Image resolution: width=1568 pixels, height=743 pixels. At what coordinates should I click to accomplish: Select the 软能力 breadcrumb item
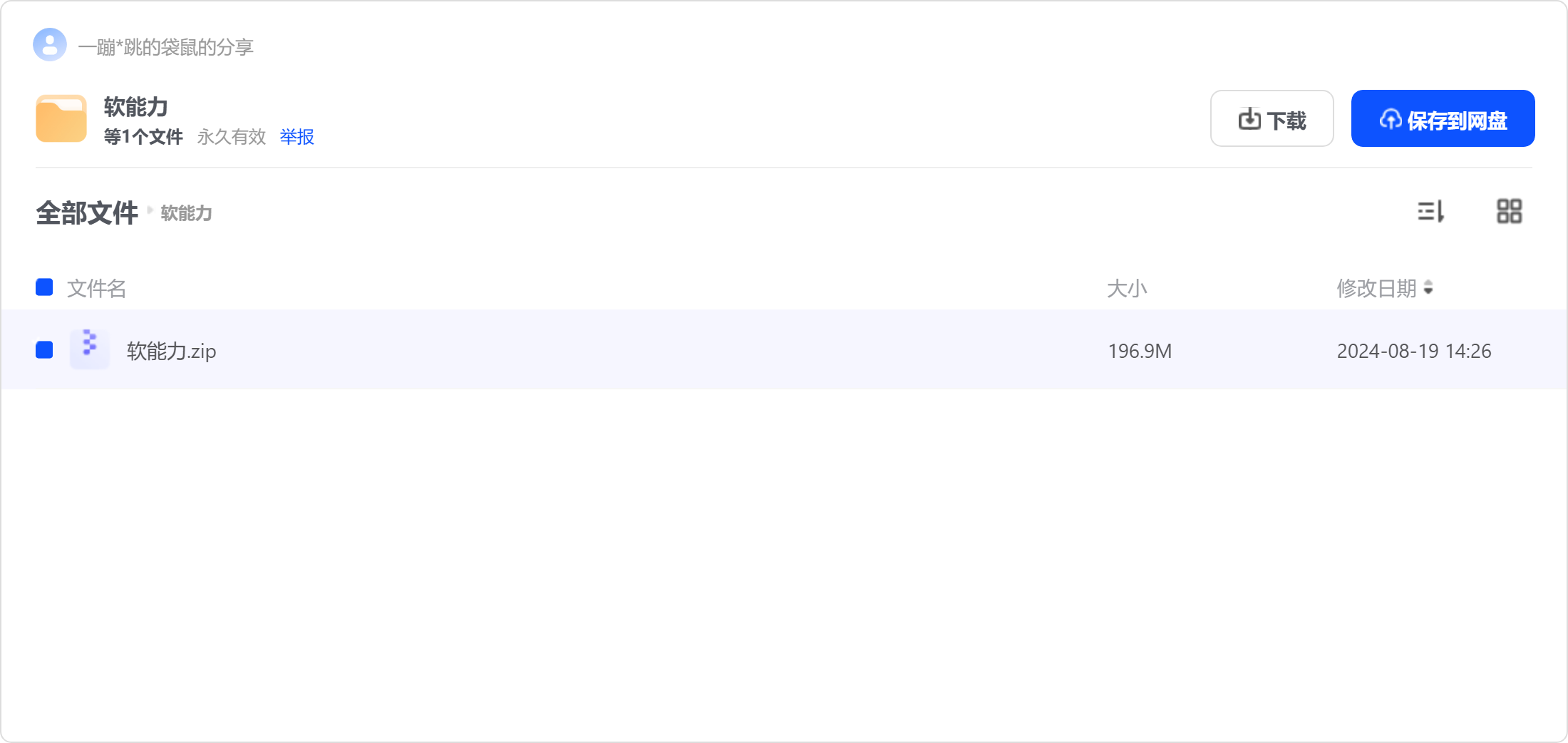click(187, 213)
